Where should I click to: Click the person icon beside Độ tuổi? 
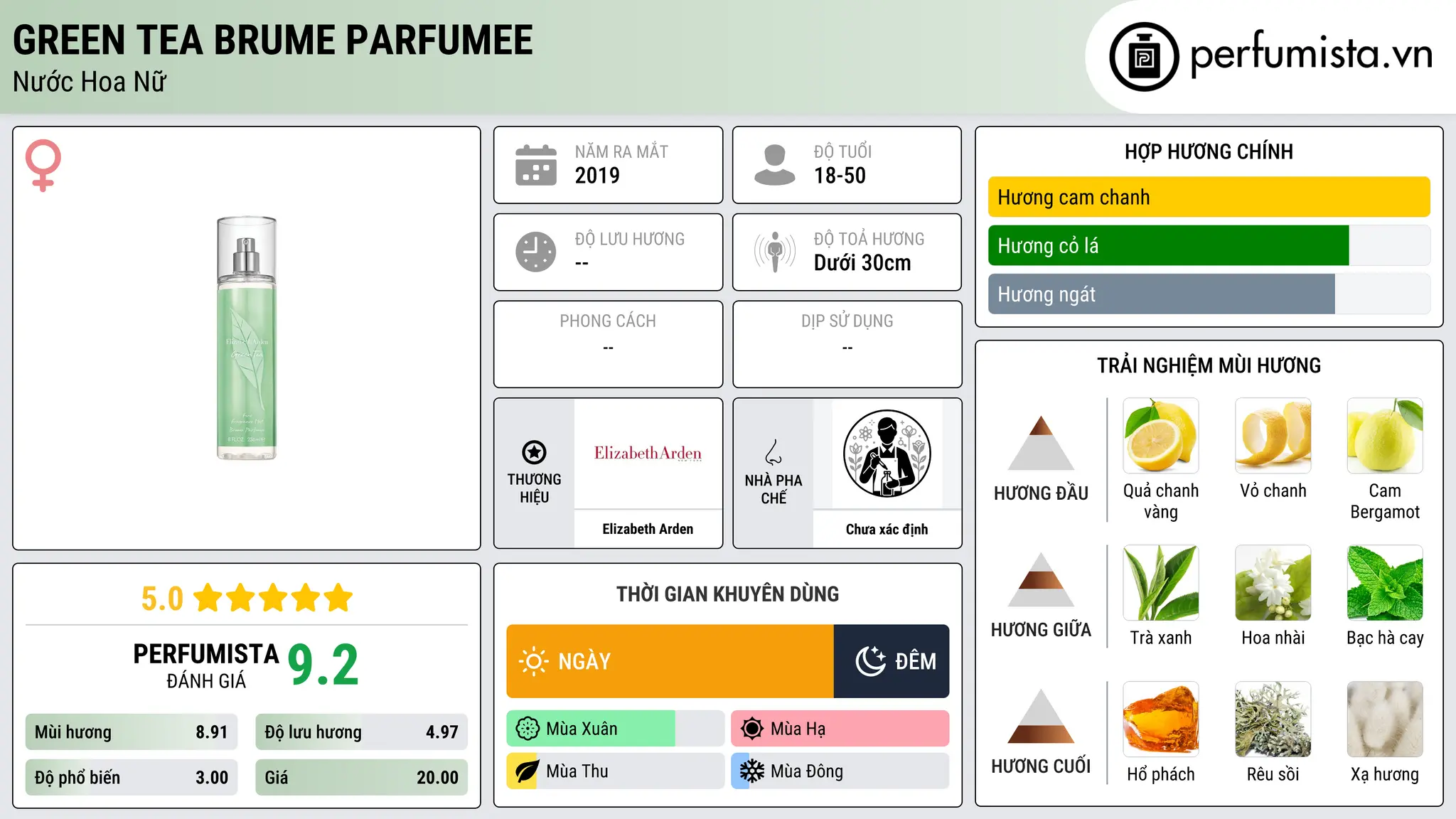775,165
